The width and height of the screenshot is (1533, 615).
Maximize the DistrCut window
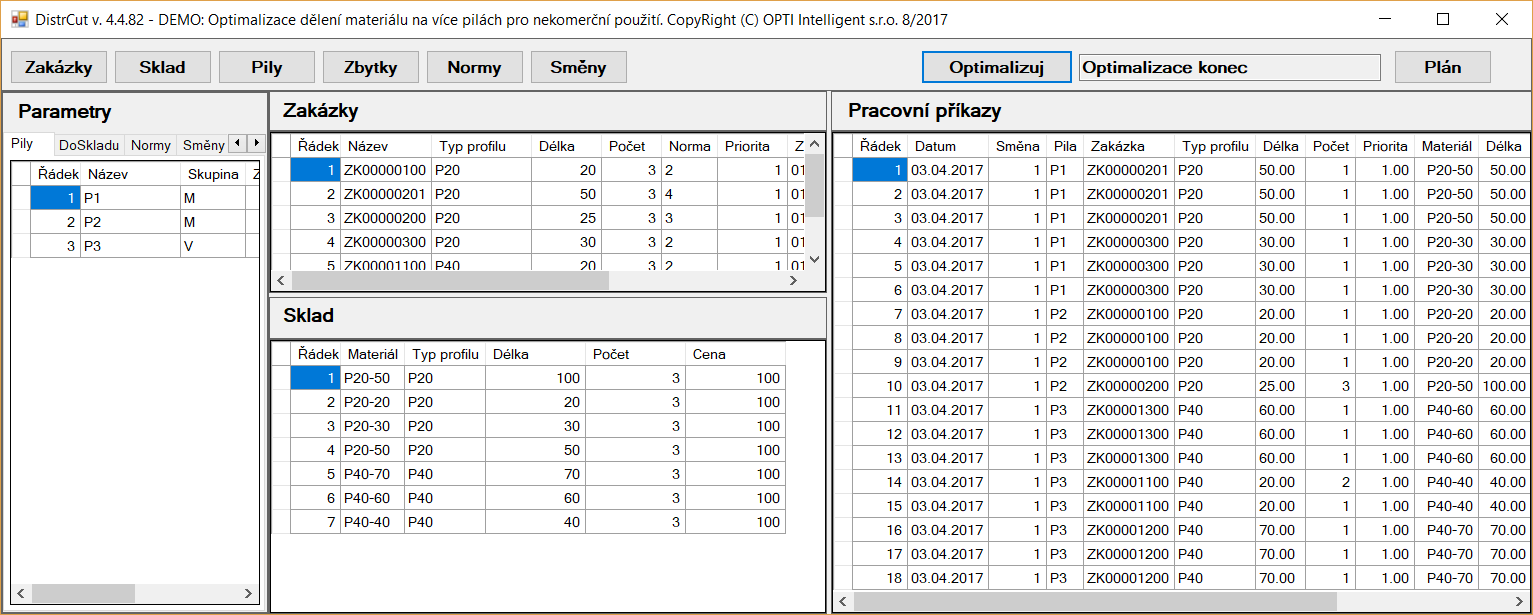1443,19
